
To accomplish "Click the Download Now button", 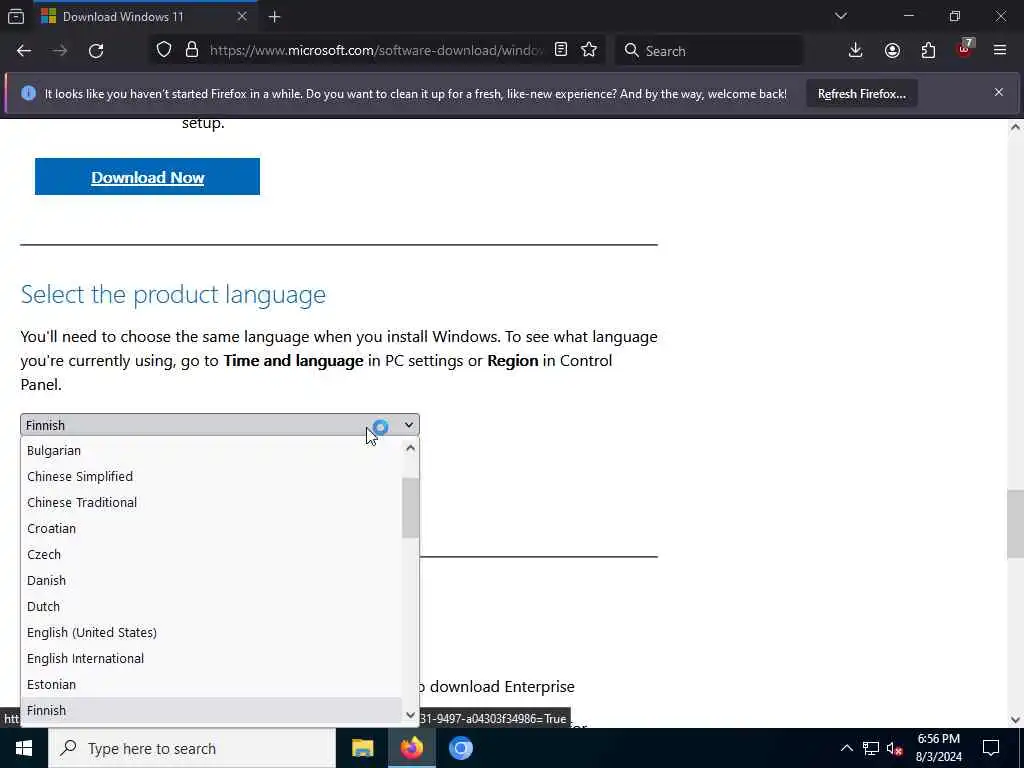I will tap(147, 176).
